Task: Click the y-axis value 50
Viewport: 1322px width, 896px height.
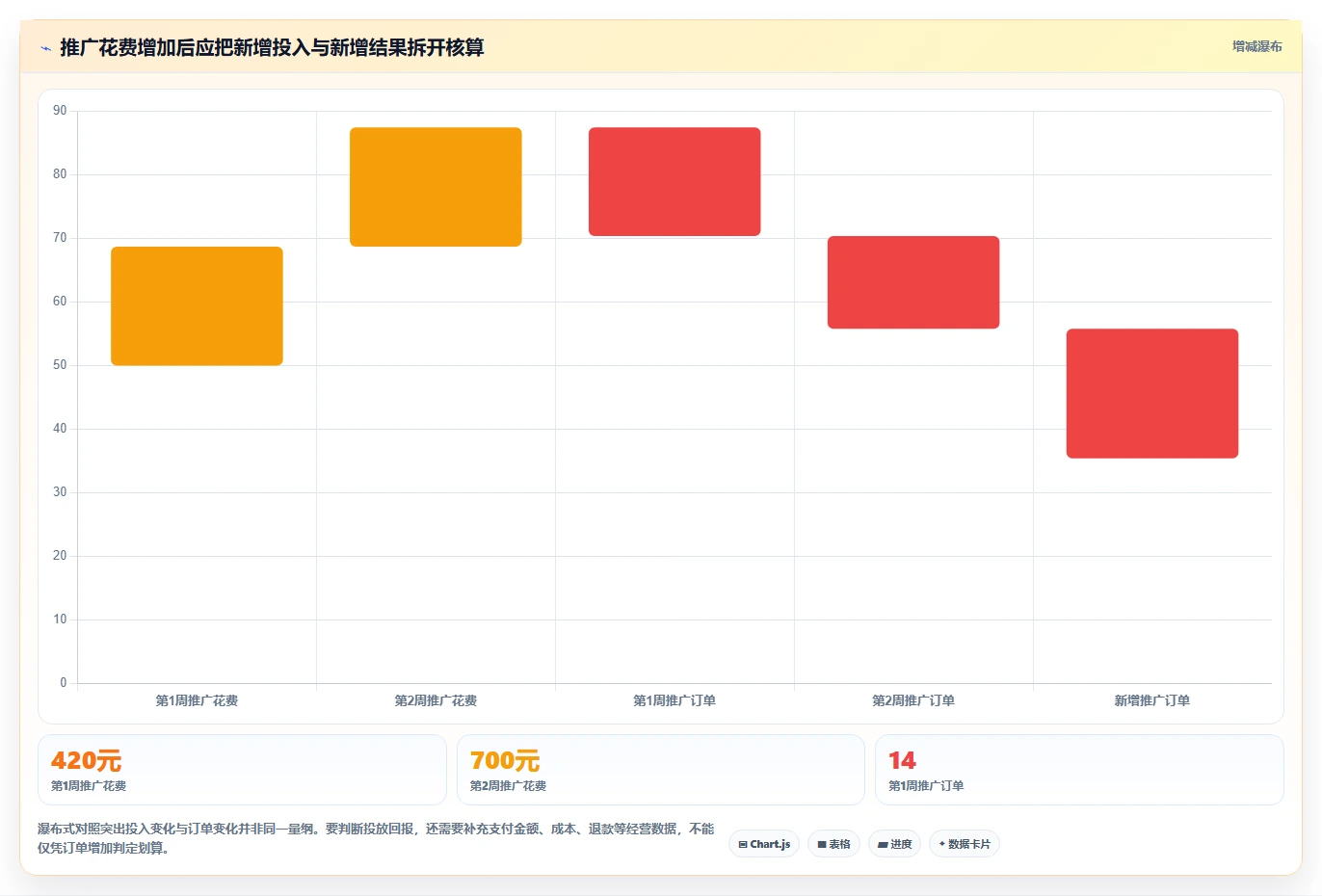Action: pos(60,365)
